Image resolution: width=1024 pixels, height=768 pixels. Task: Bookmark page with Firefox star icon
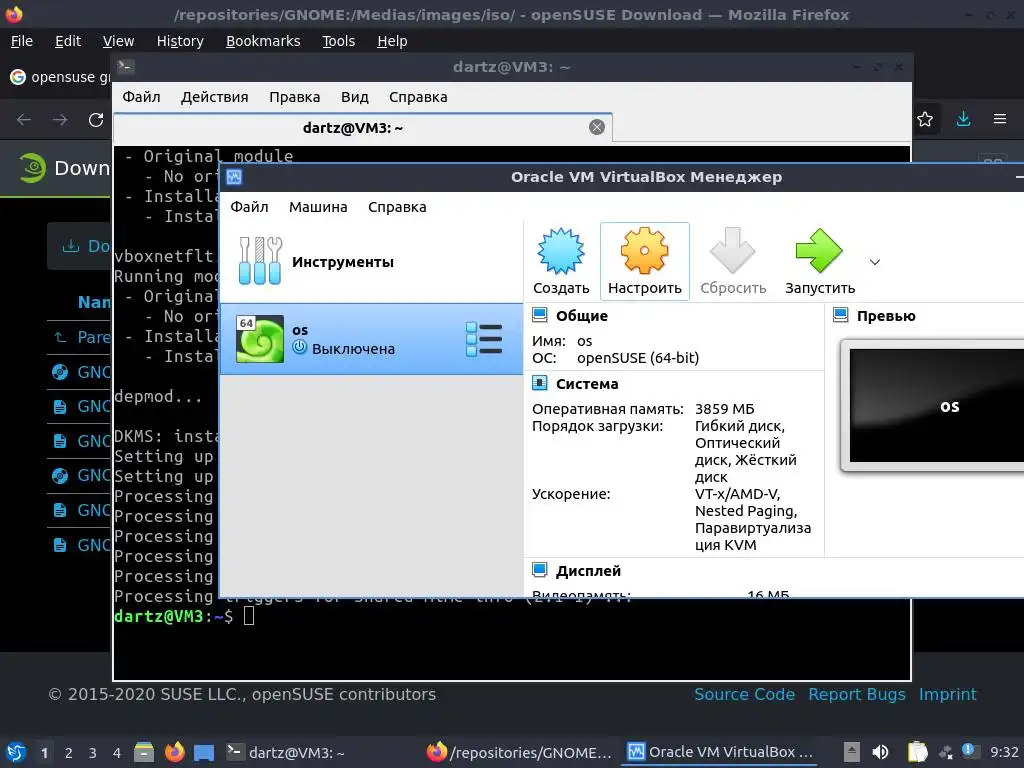[925, 120]
